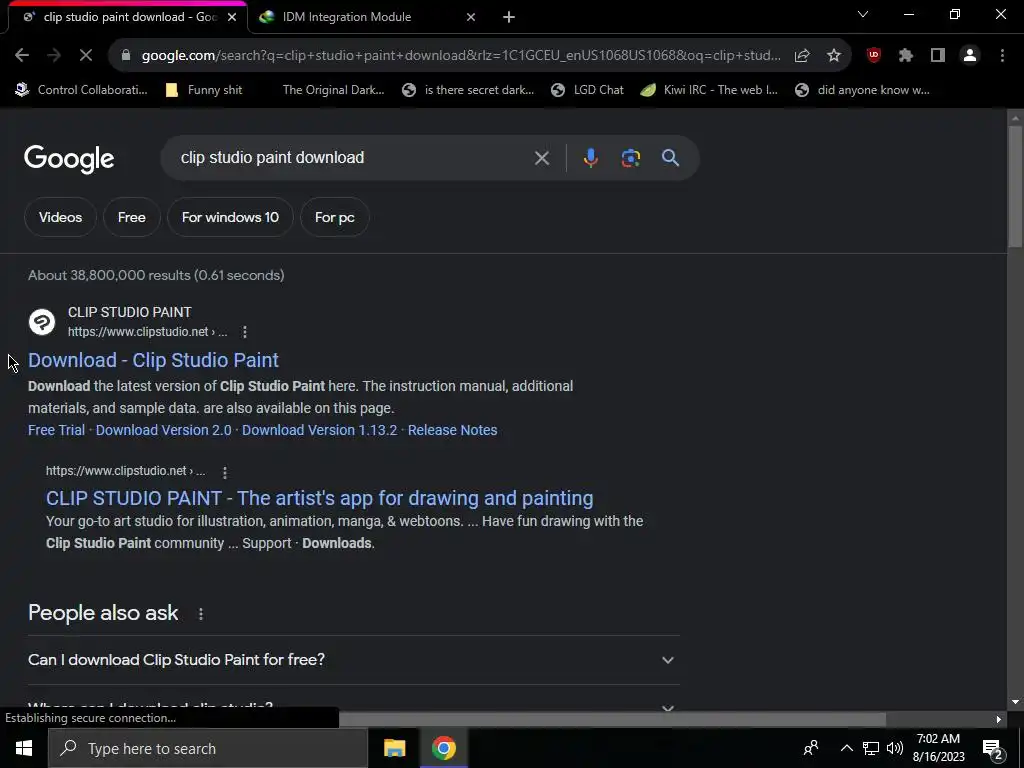Open the Chrome profile avatar

970,56
